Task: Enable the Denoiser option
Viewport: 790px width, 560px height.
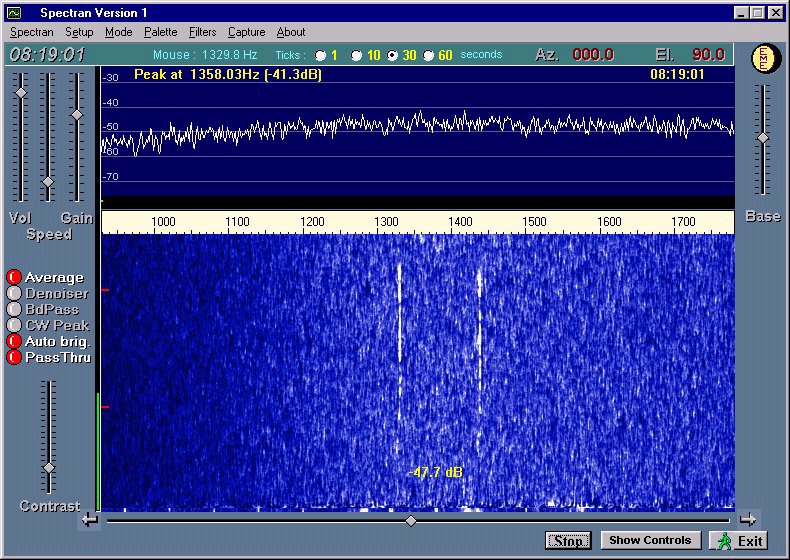Action: (x=14, y=294)
